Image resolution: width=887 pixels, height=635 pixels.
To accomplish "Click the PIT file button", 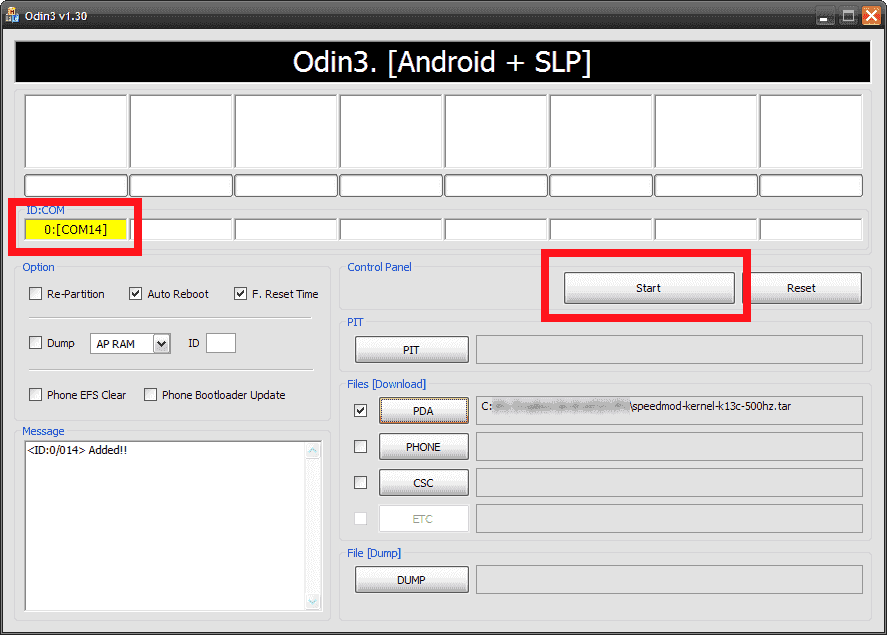I will 412,349.
